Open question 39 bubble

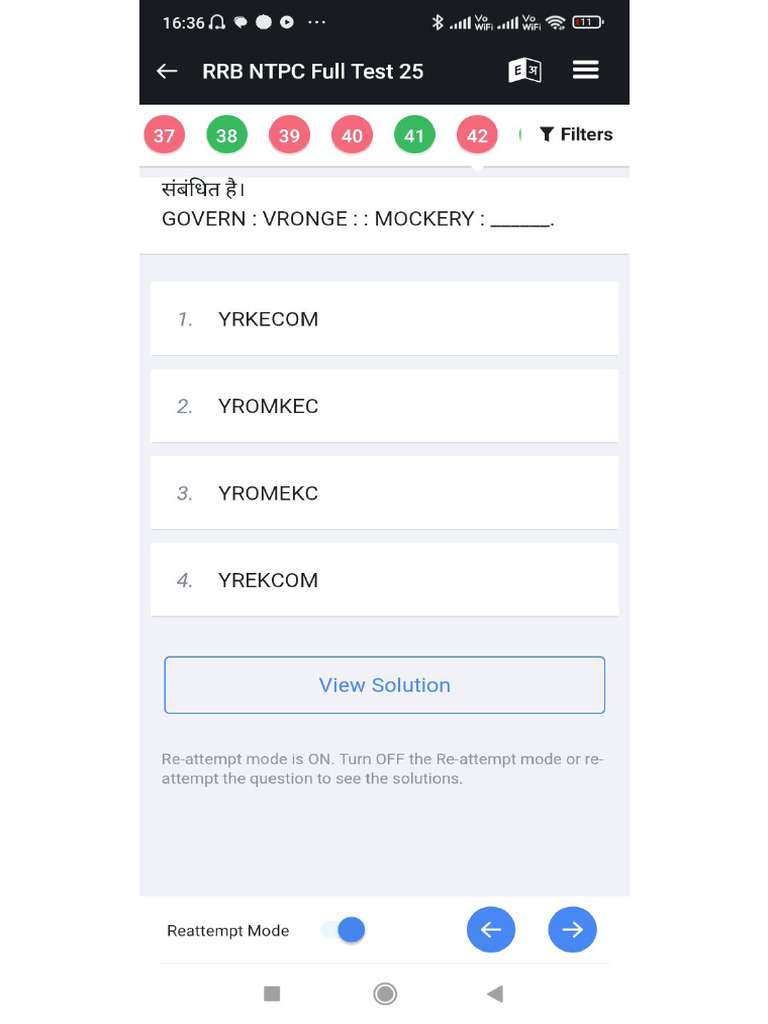[x=289, y=136]
